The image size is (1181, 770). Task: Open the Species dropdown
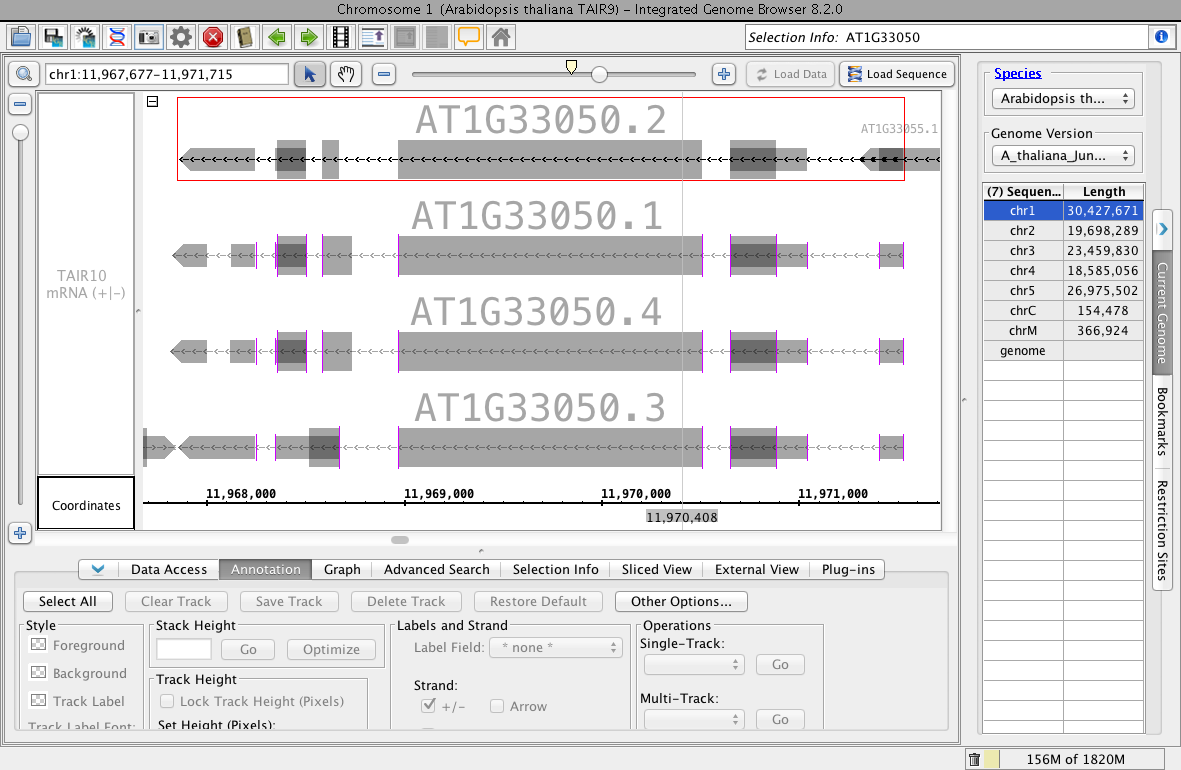coord(1063,99)
